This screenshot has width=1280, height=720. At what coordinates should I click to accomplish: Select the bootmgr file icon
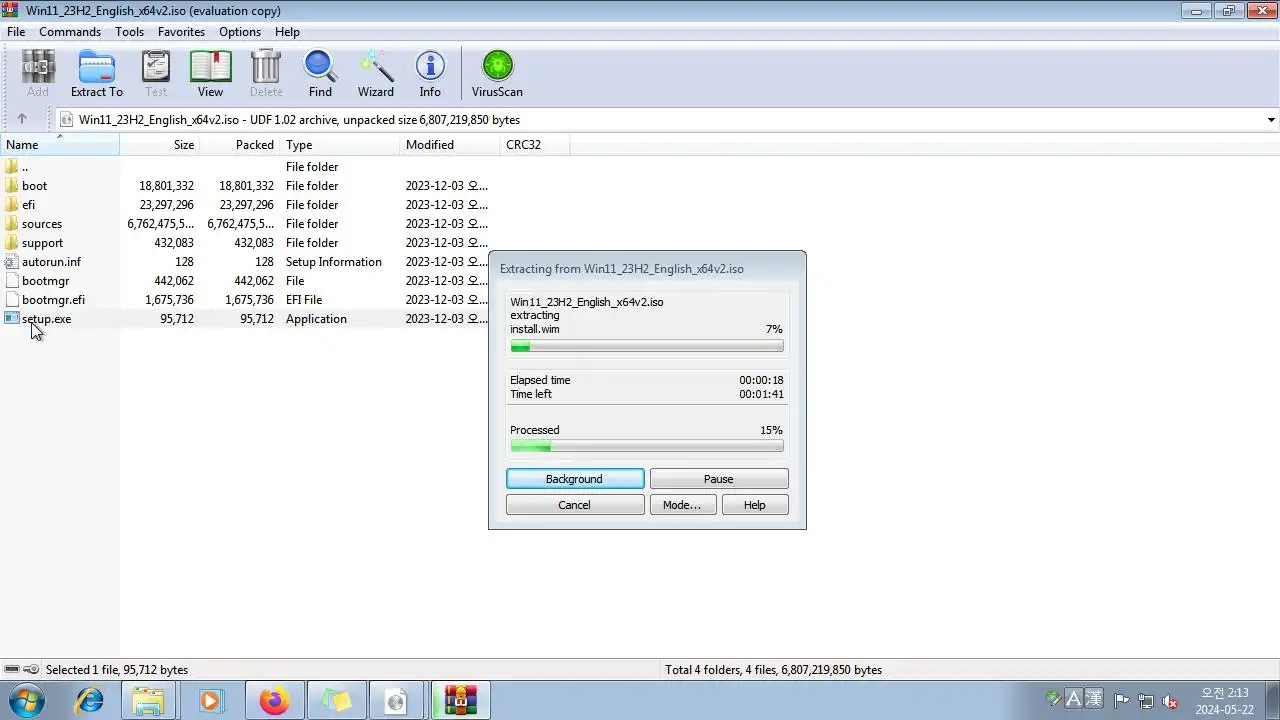coord(12,280)
